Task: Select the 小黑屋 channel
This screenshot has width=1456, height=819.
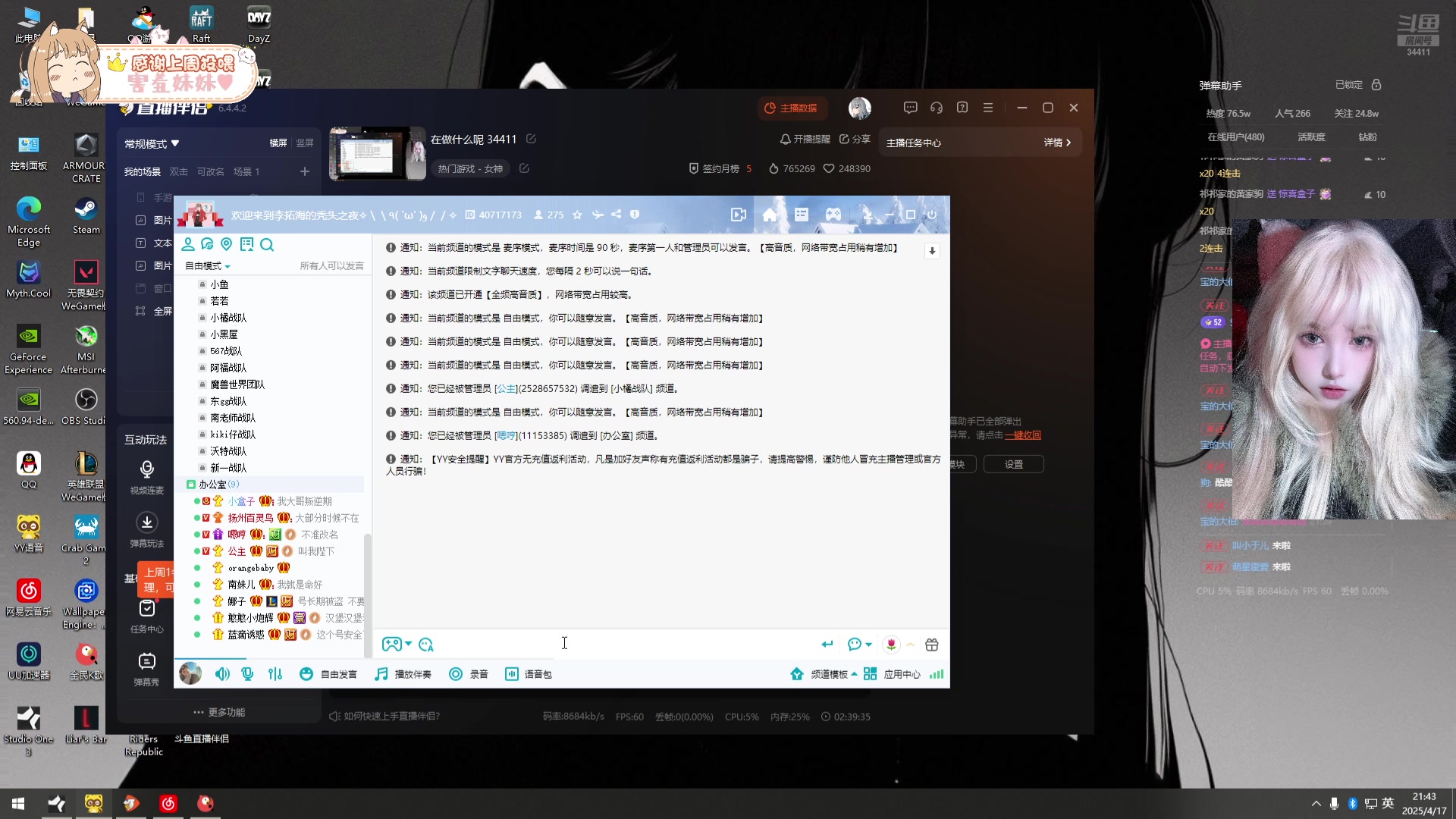Action: (224, 334)
